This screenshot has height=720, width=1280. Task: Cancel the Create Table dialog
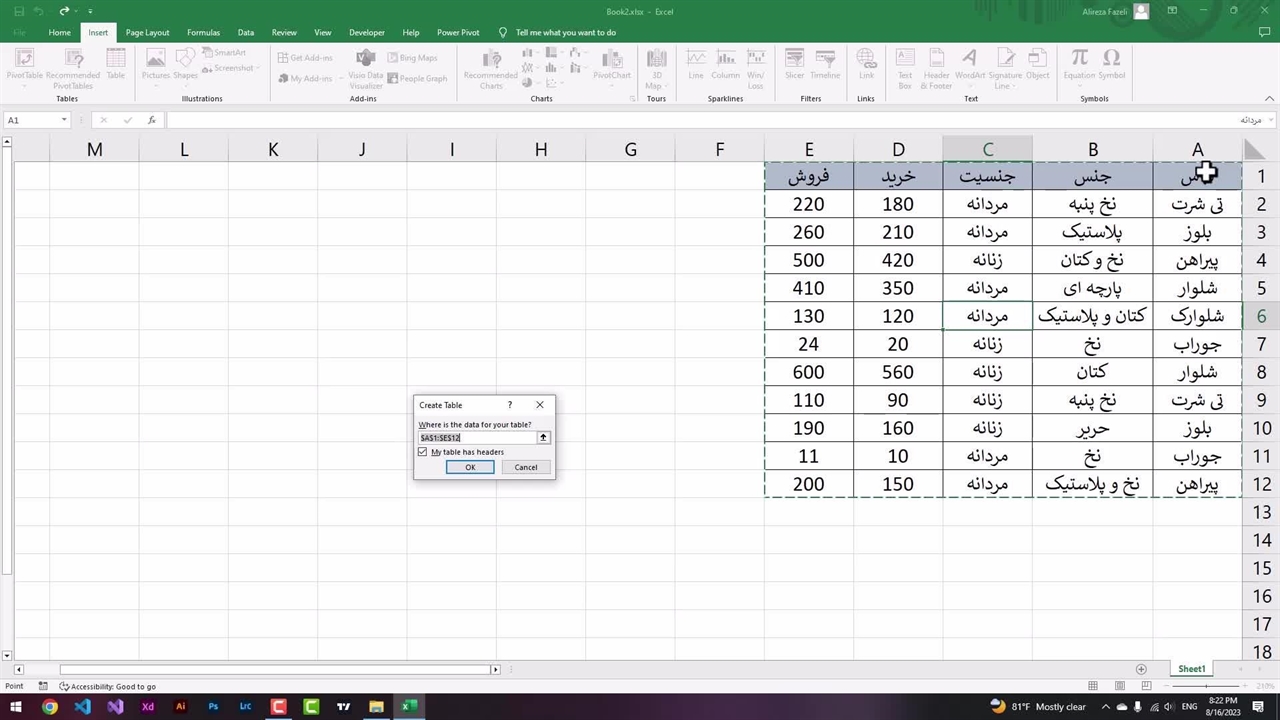click(x=525, y=467)
